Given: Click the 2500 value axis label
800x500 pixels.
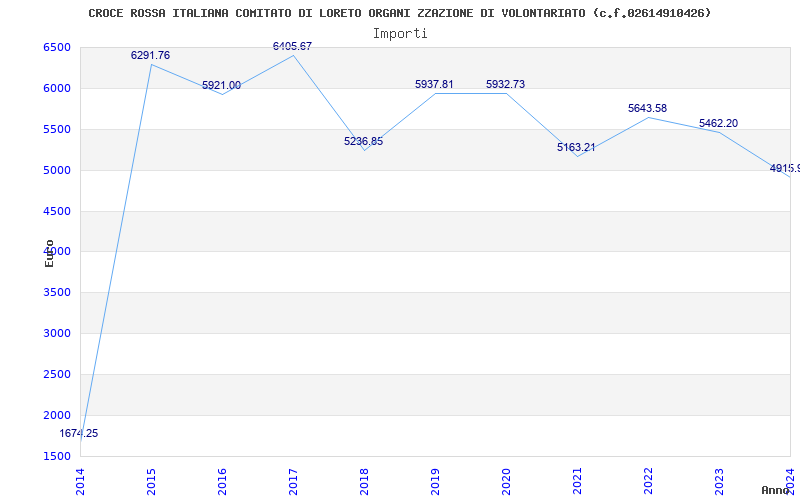Looking at the screenshot, I should (56, 374).
